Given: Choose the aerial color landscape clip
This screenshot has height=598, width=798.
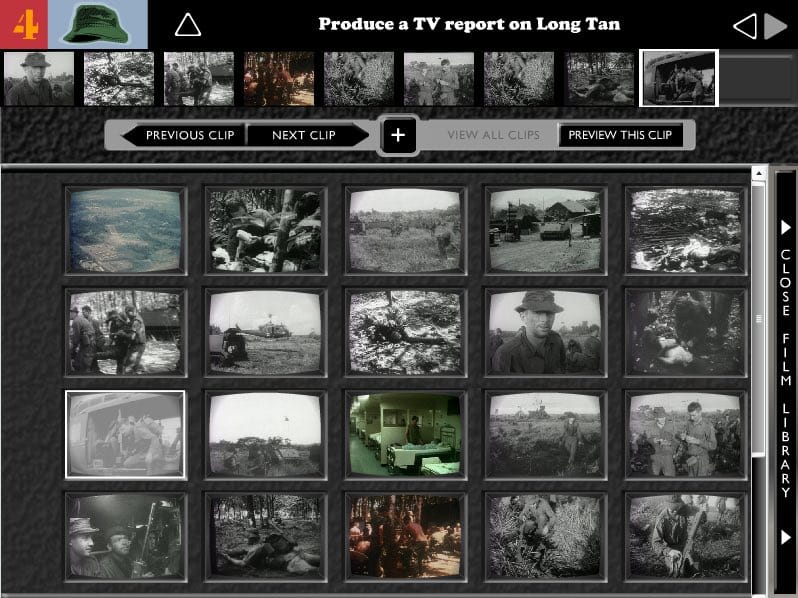Looking at the screenshot, I should (x=126, y=231).
